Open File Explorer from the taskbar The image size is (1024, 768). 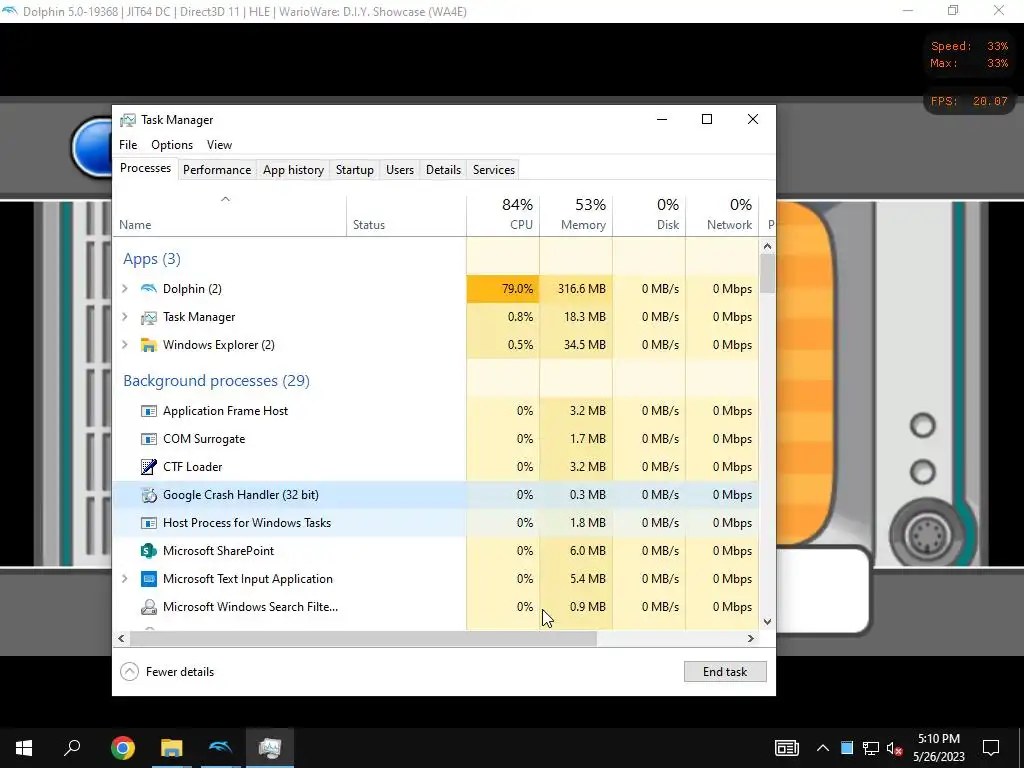[x=172, y=748]
